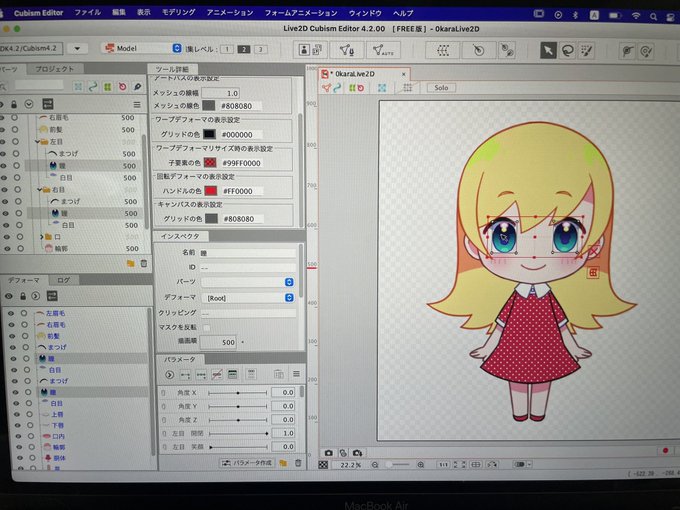Screen dimensions: 680x510
Task: Open the ウィンドウ menu
Action: (x=365, y=13)
